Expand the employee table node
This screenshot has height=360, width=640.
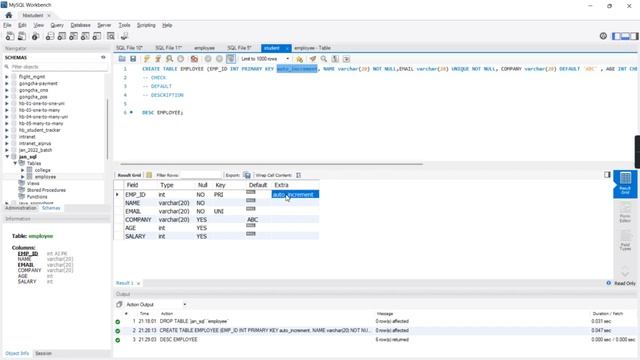coord(22,177)
